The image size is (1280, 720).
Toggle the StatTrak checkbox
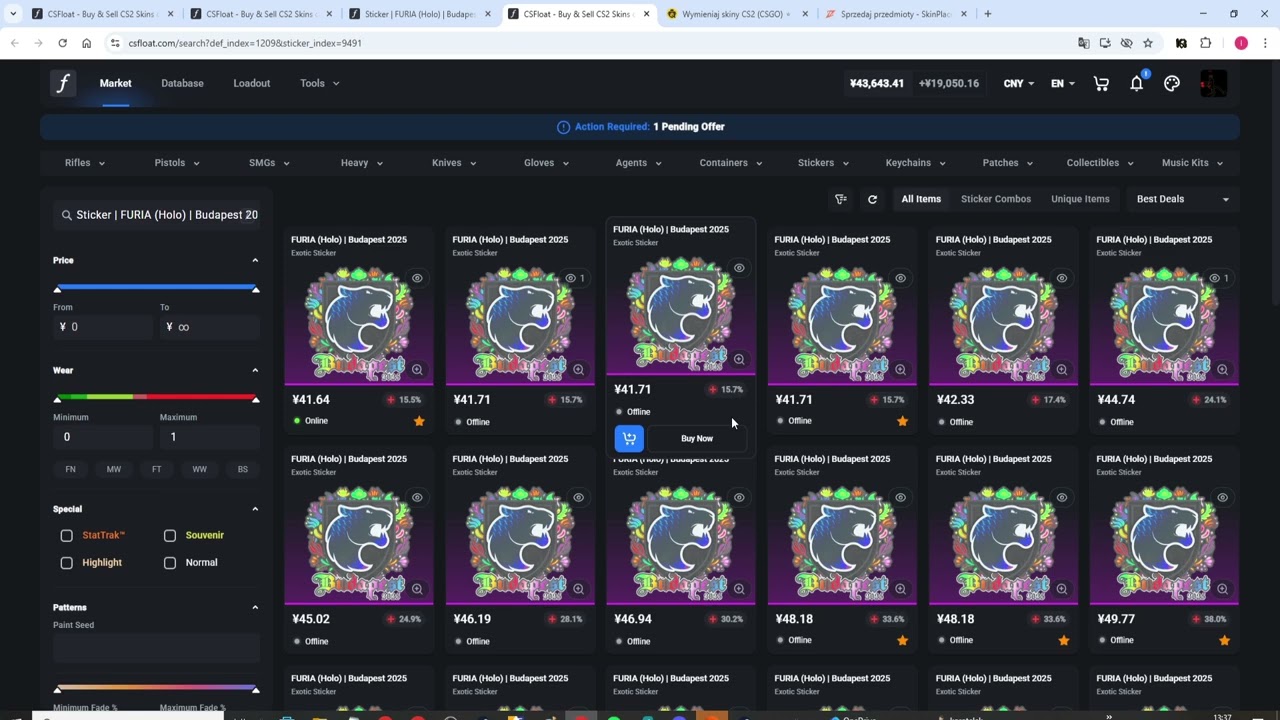tap(67, 536)
